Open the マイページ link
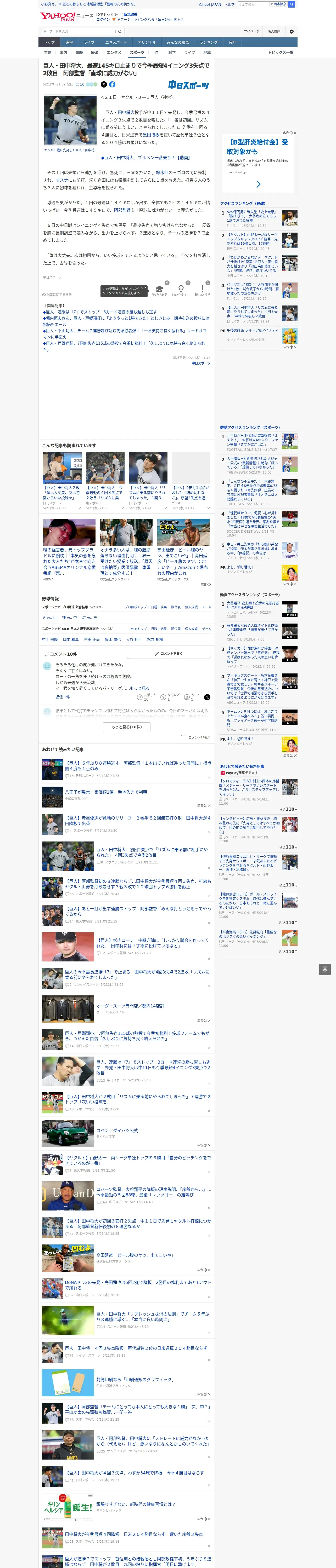The image size is (336, 1568). click(252, 32)
